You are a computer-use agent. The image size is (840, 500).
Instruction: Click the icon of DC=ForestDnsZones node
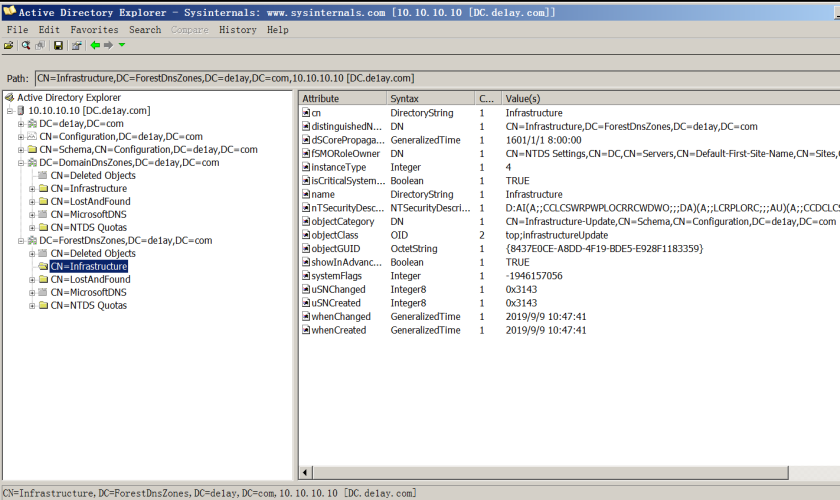(32, 241)
